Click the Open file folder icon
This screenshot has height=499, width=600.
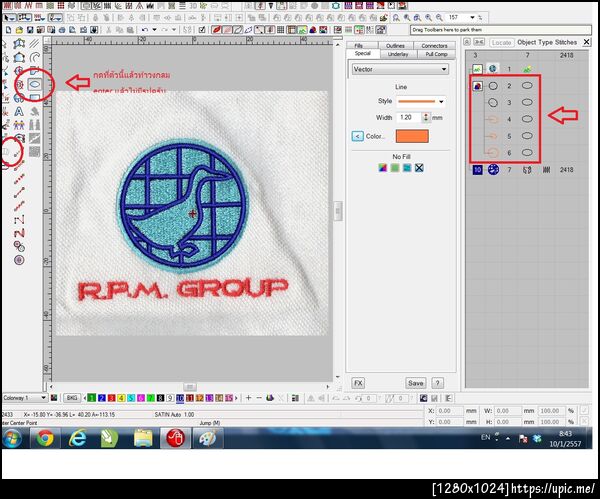[19, 30]
